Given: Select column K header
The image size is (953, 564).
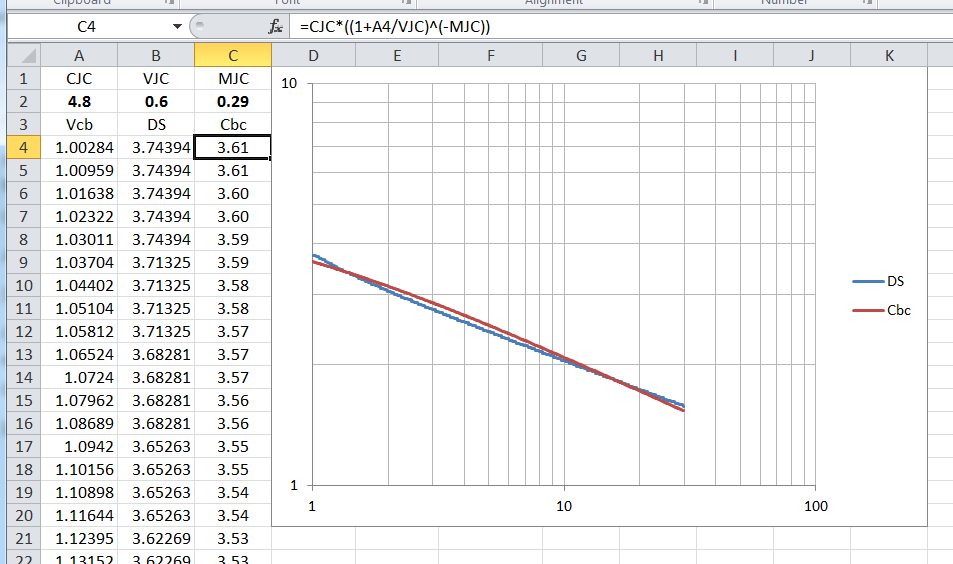Looking at the screenshot, I should [x=889, y=56].
